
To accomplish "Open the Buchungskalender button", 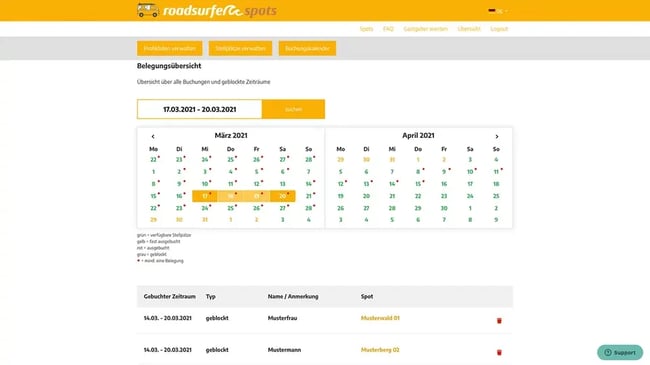I will coord(307,48).
